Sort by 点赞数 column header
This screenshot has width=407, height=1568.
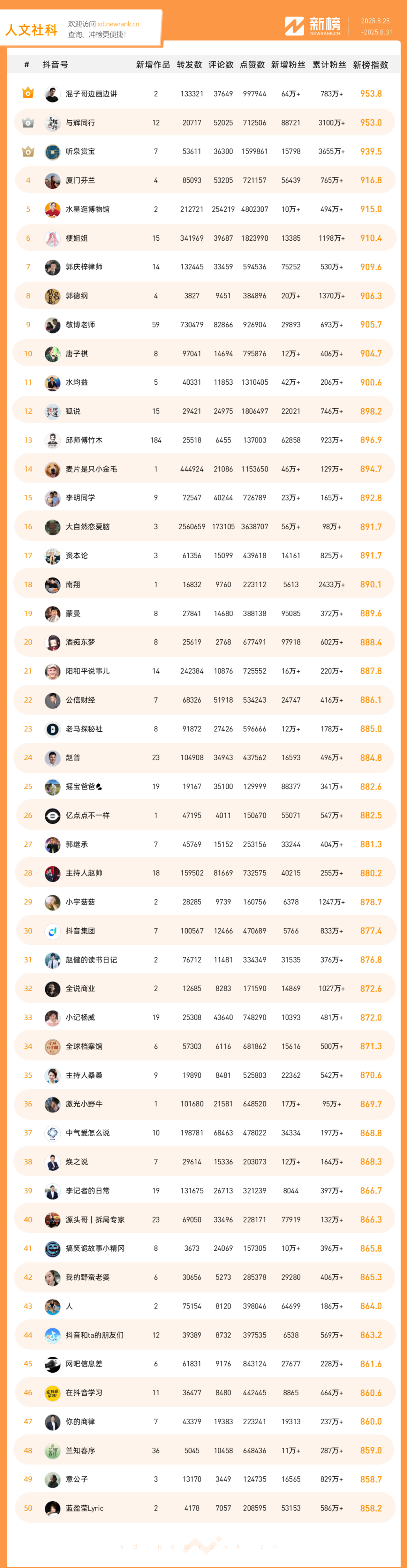[x=252, y=65]
